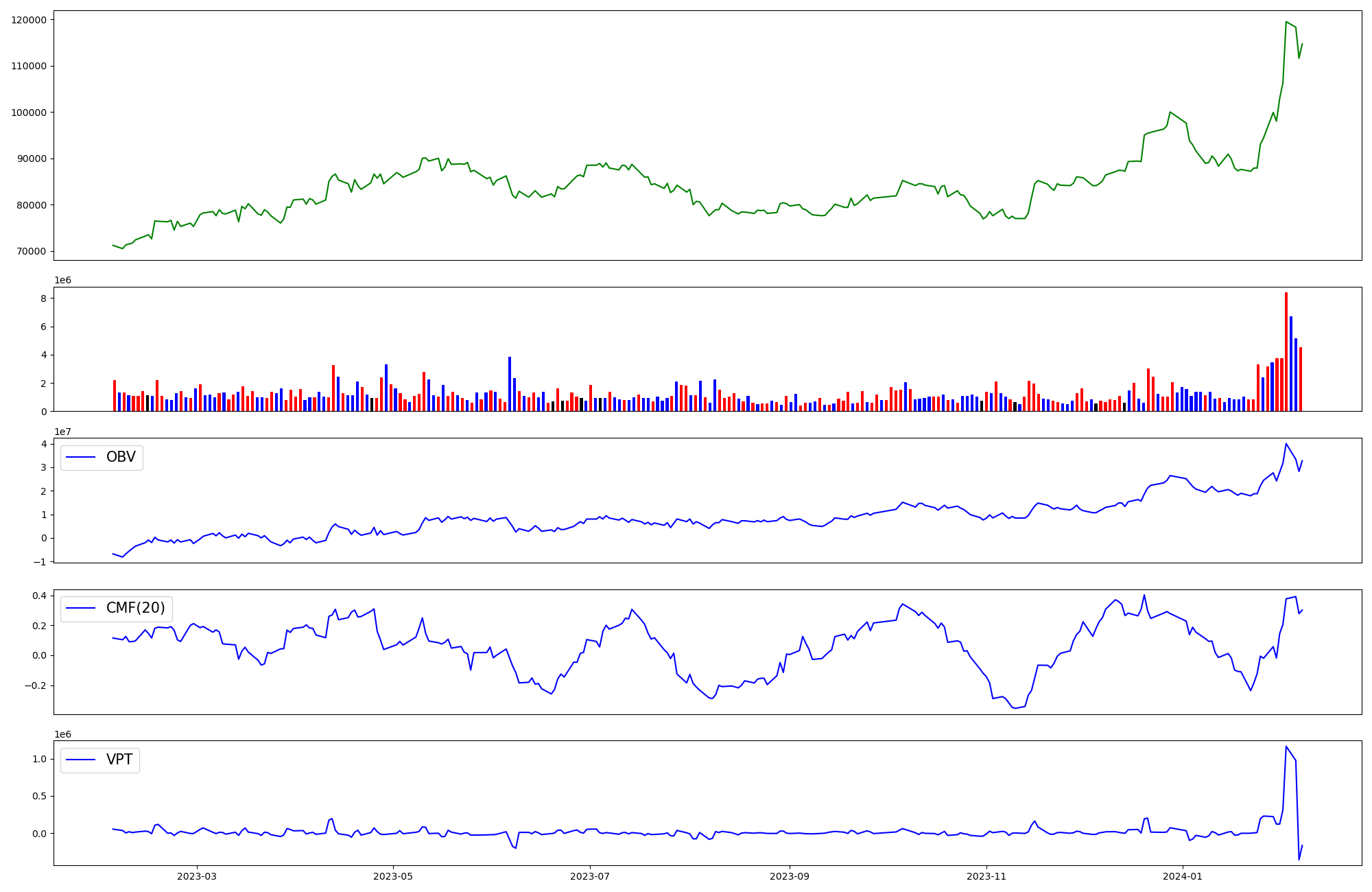This screenshot has width=1372, height=892.
Task: Click the VPT legend label
Action: tap(119, 760)
